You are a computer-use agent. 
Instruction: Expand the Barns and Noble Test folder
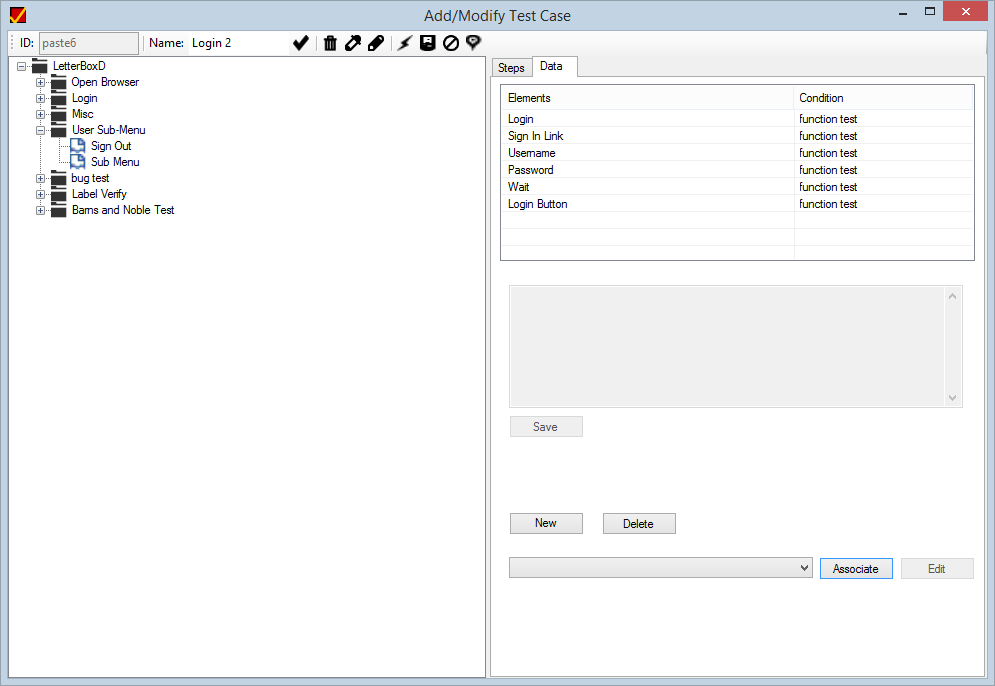coord(40,210)
